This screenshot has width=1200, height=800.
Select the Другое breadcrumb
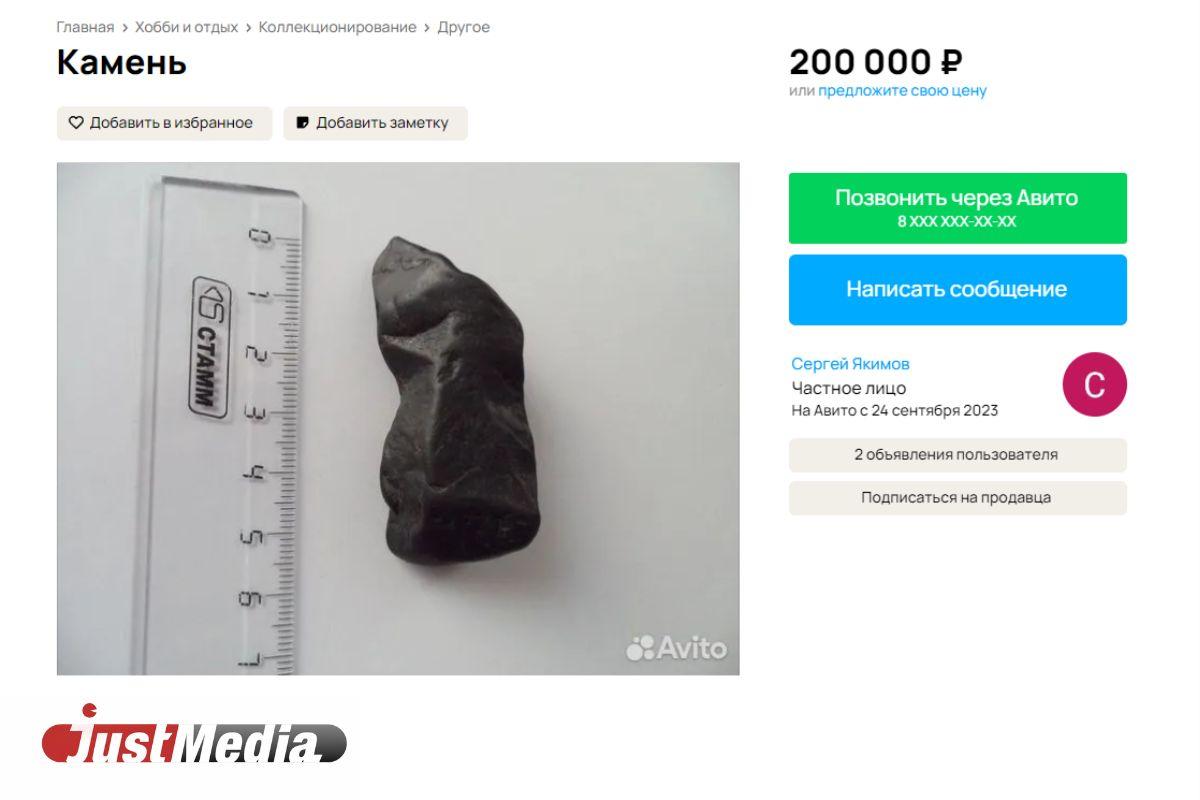click(x=463, y=27)
